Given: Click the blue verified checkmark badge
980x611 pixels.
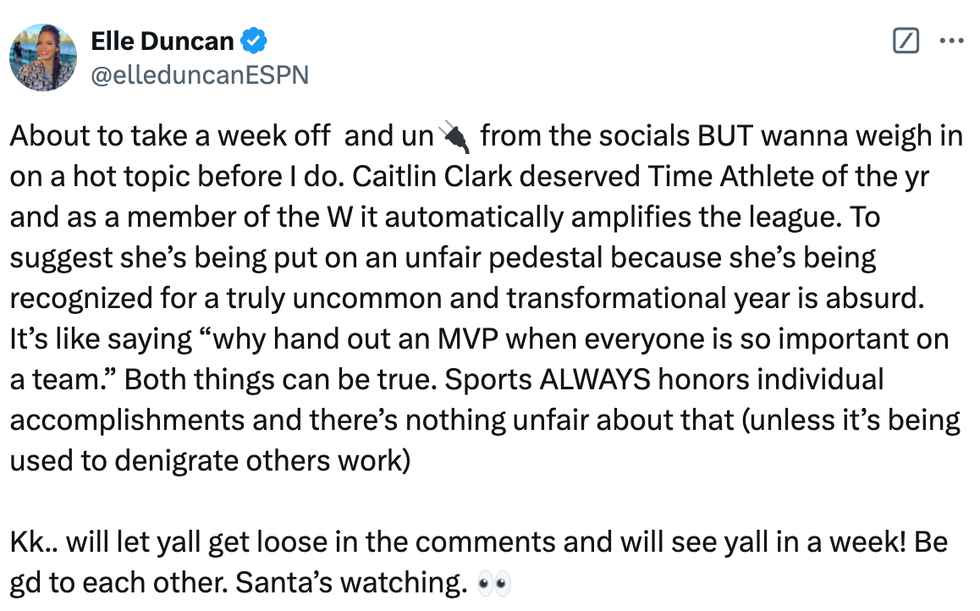Looking at the screenshot, I should (255, 41).
